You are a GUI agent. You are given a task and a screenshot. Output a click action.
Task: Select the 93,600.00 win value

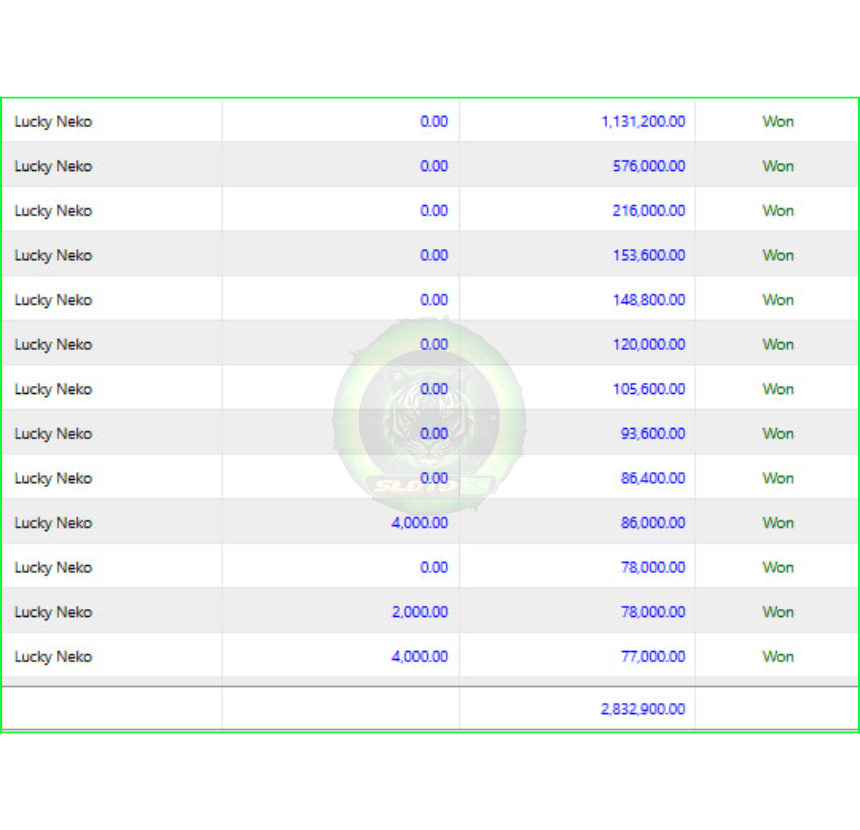point(653,433)
